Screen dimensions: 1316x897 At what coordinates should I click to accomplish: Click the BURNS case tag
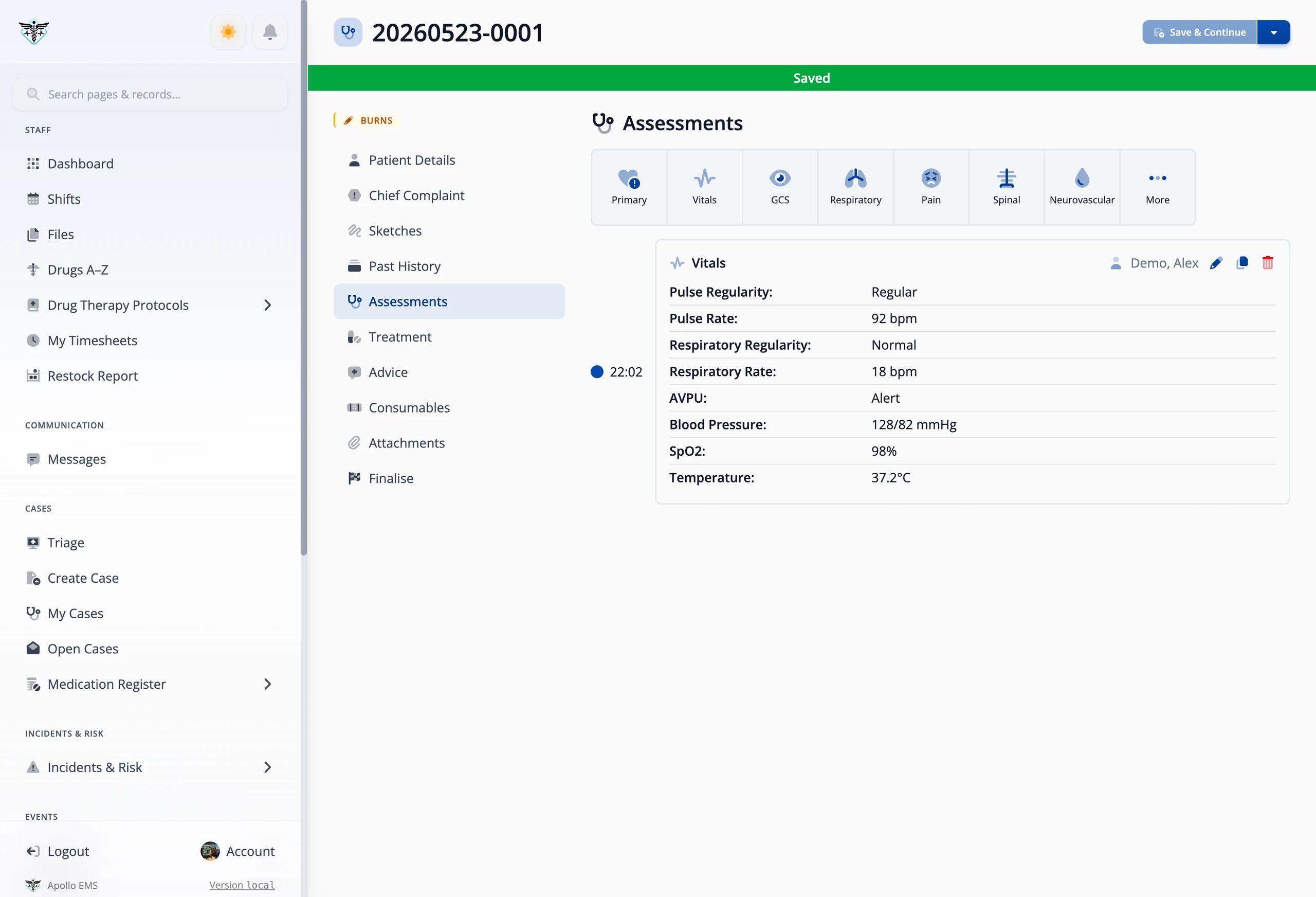[368, 121]
